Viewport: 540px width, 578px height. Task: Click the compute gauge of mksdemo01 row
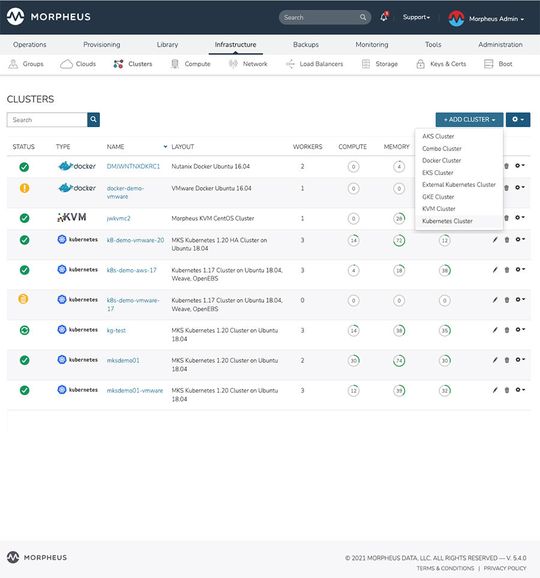(x=353, y=361)
